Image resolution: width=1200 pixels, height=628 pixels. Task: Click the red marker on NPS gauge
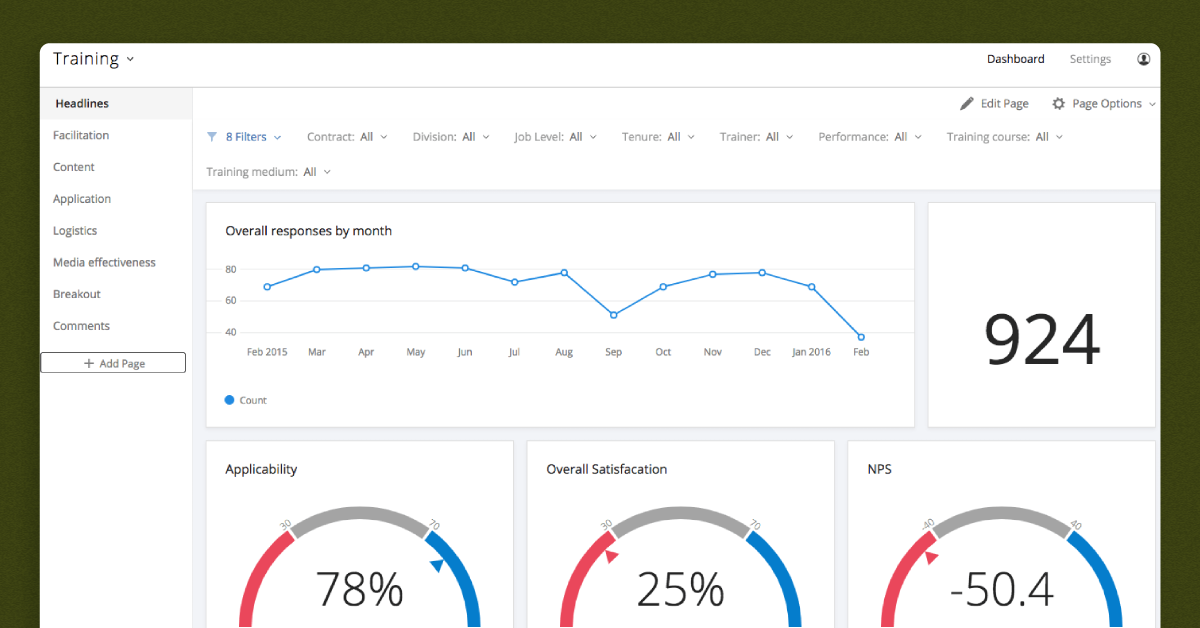click(x=932, y=557)
